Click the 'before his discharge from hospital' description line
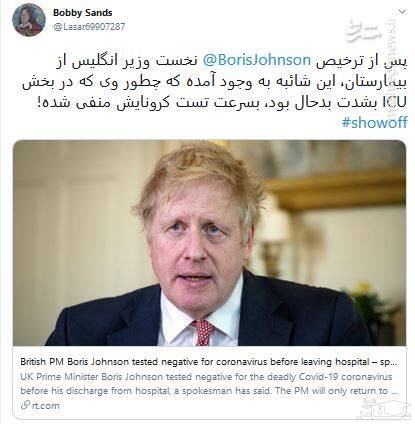Image resolution: width=415 pixels, height=424 pixels. pos(209,391)
